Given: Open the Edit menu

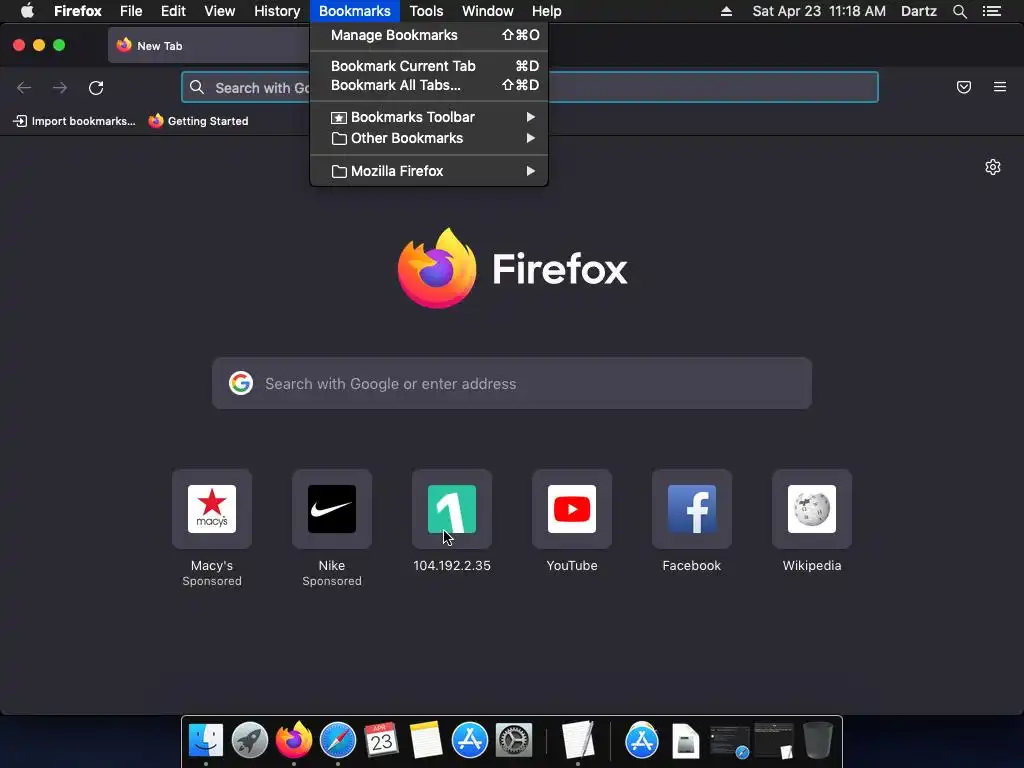Looking at the screenshot, I should click(x=173, y=11).
